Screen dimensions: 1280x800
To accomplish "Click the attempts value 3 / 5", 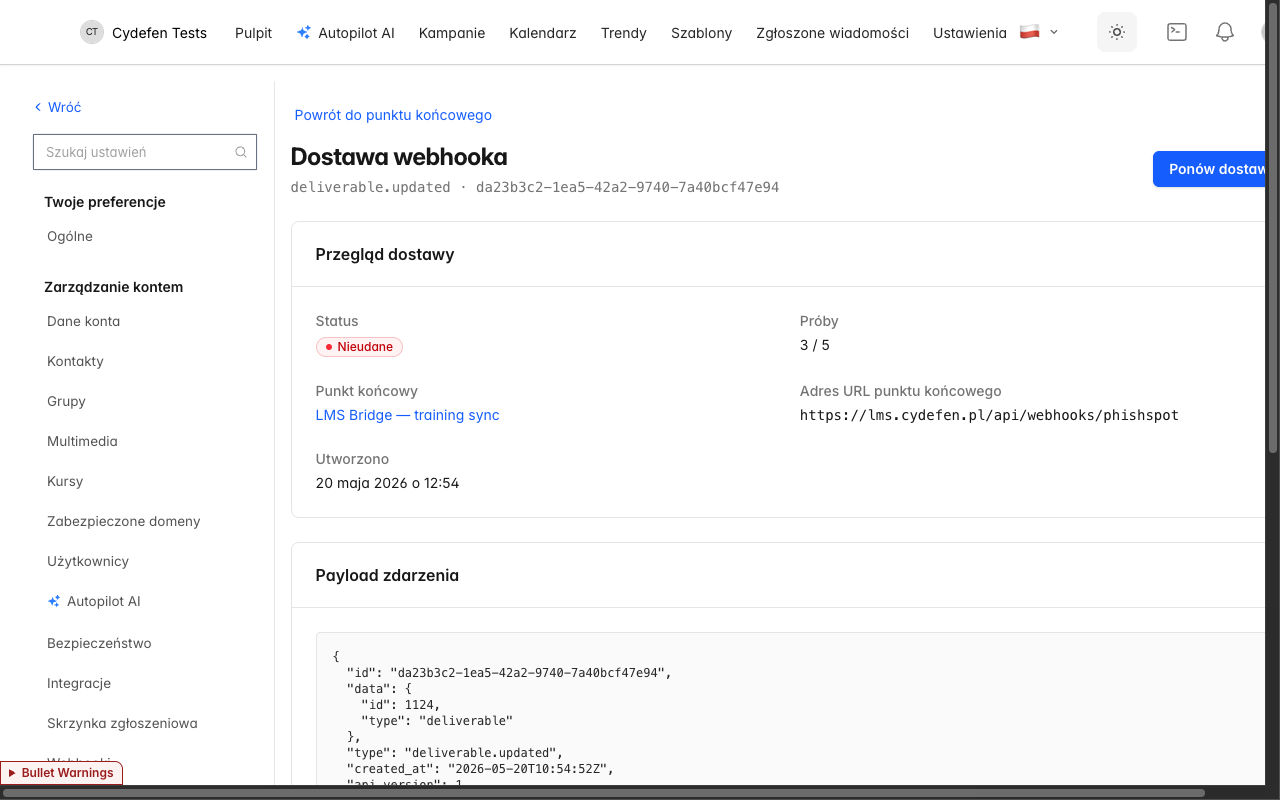I will (815, 345).
